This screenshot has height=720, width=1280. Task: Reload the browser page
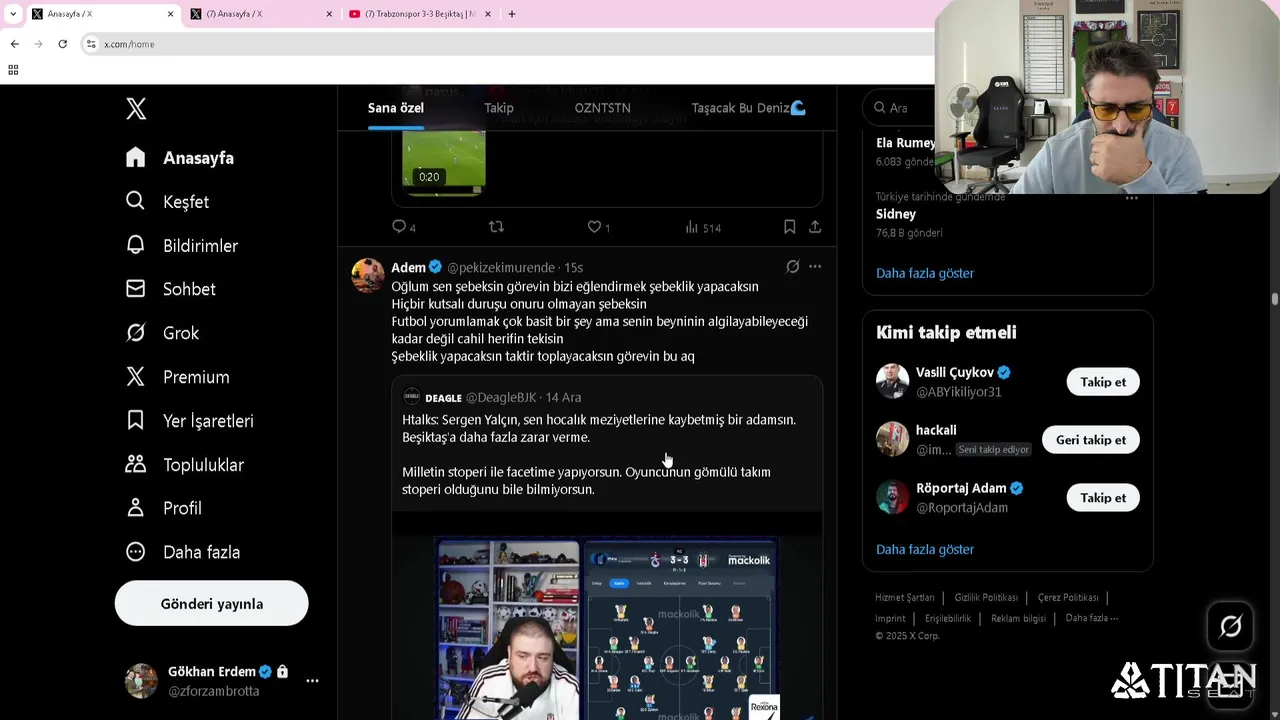point(62,44)
